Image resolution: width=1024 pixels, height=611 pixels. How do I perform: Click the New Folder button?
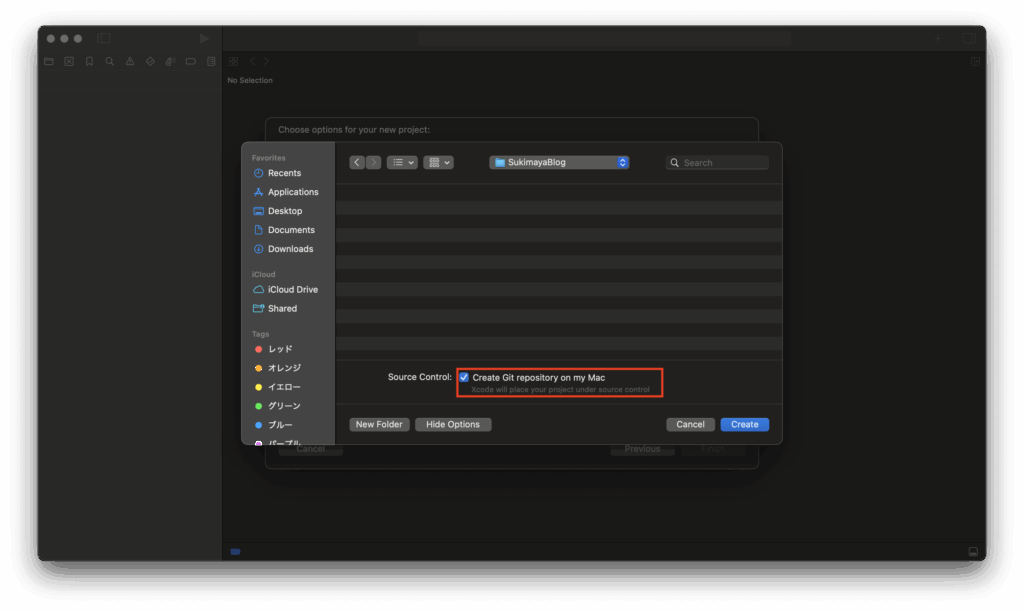tap(379, 424)
